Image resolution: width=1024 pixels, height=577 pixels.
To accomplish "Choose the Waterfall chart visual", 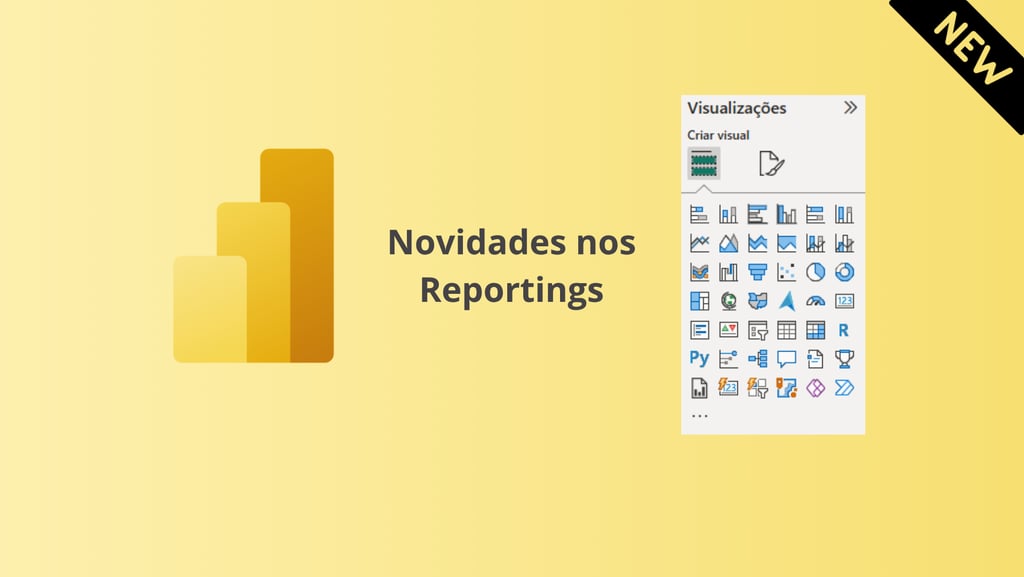I will pyautogui.click(x=728, y=272).
